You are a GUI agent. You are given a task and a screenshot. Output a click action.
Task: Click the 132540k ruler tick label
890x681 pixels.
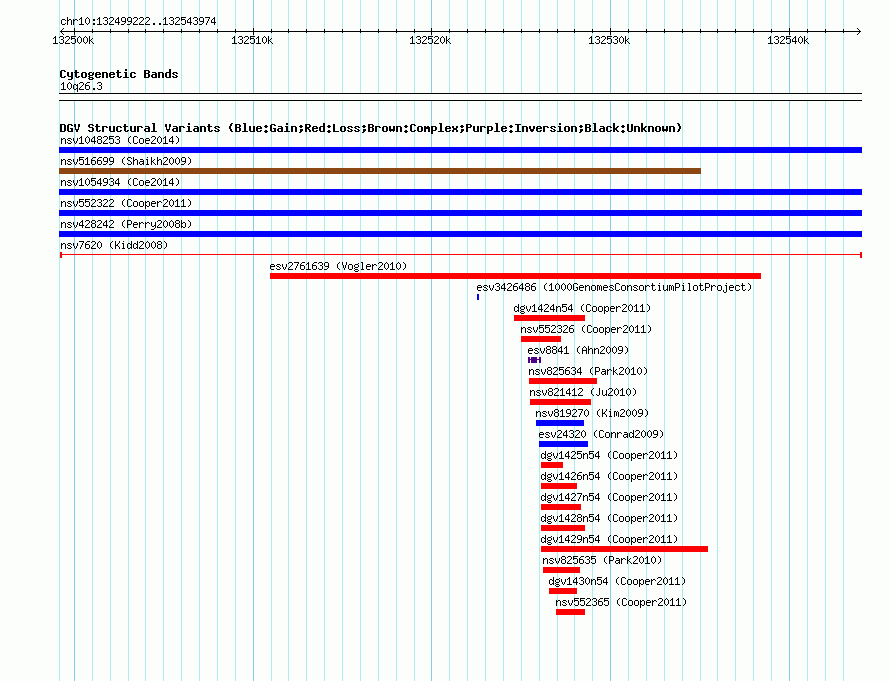point(788,40)
